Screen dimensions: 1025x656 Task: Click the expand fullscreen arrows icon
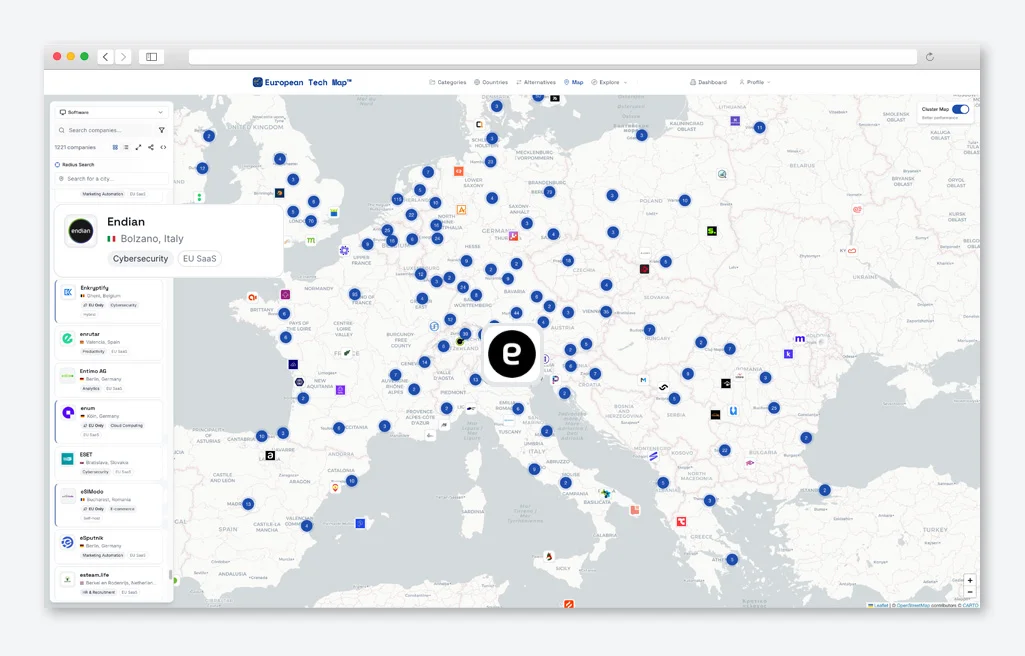tap(138, 148)
